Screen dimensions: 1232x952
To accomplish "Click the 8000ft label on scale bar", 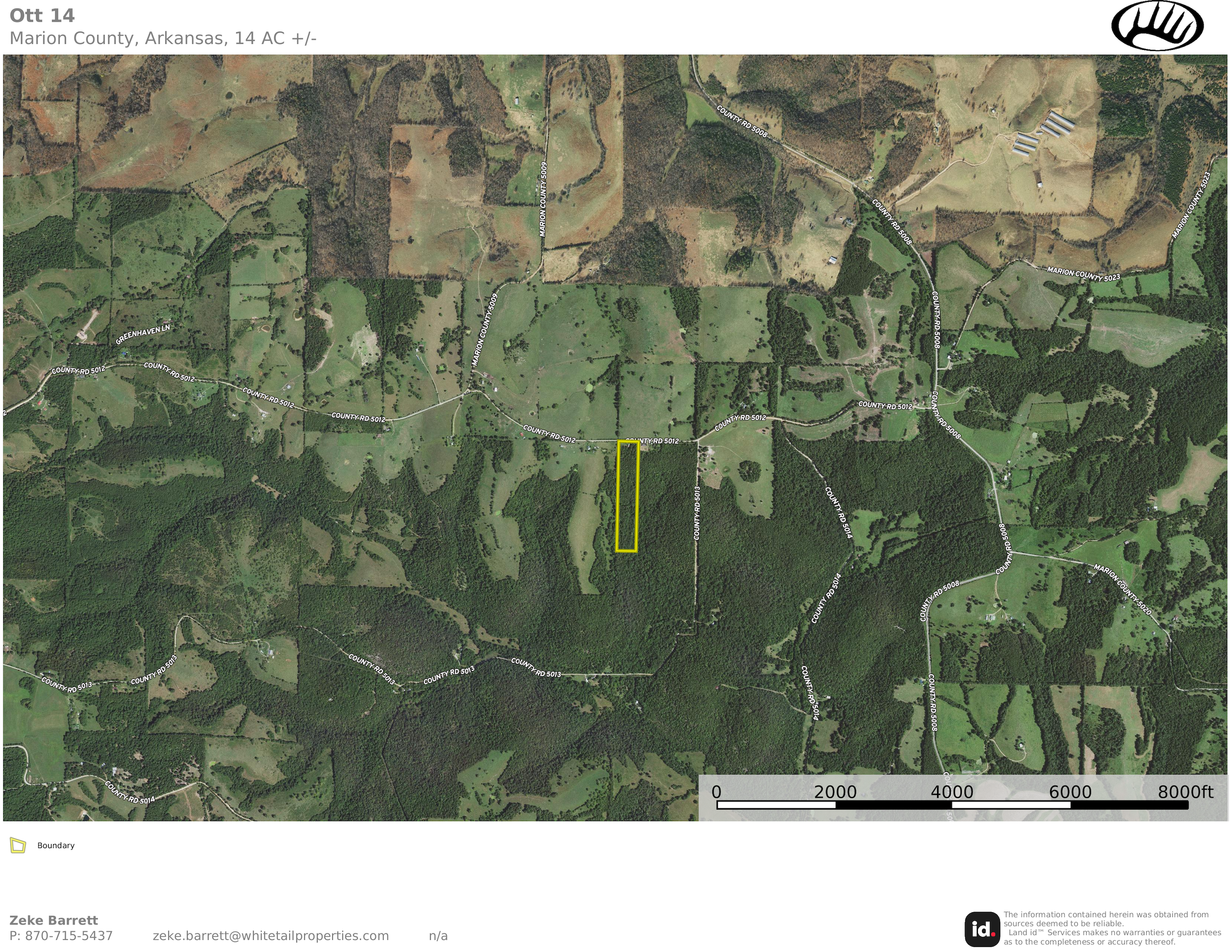I will 1185,792.
